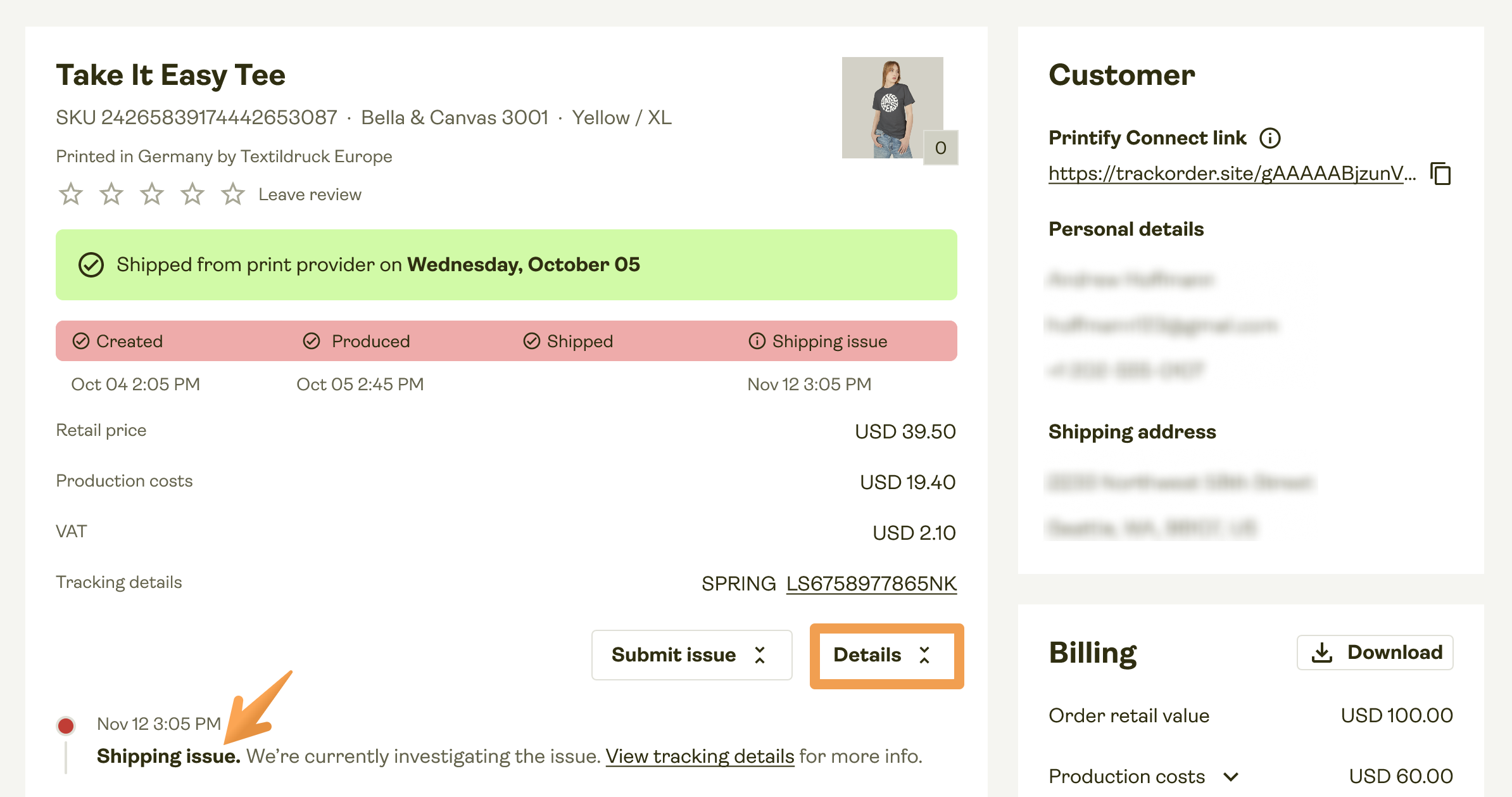Click the red timeline dot marker
1512x797 pixels.
66,725
